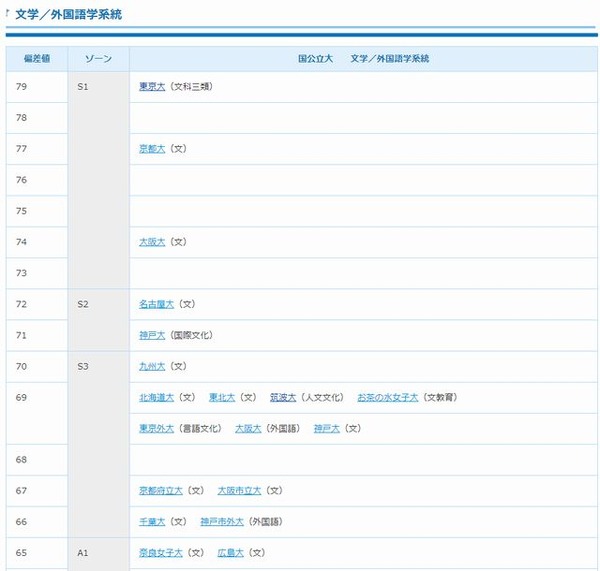Image resolution: width=600 pixels, height=571 pixels.
Task: Open the 京都府立大 link
Action: click(x=161, y=491)
